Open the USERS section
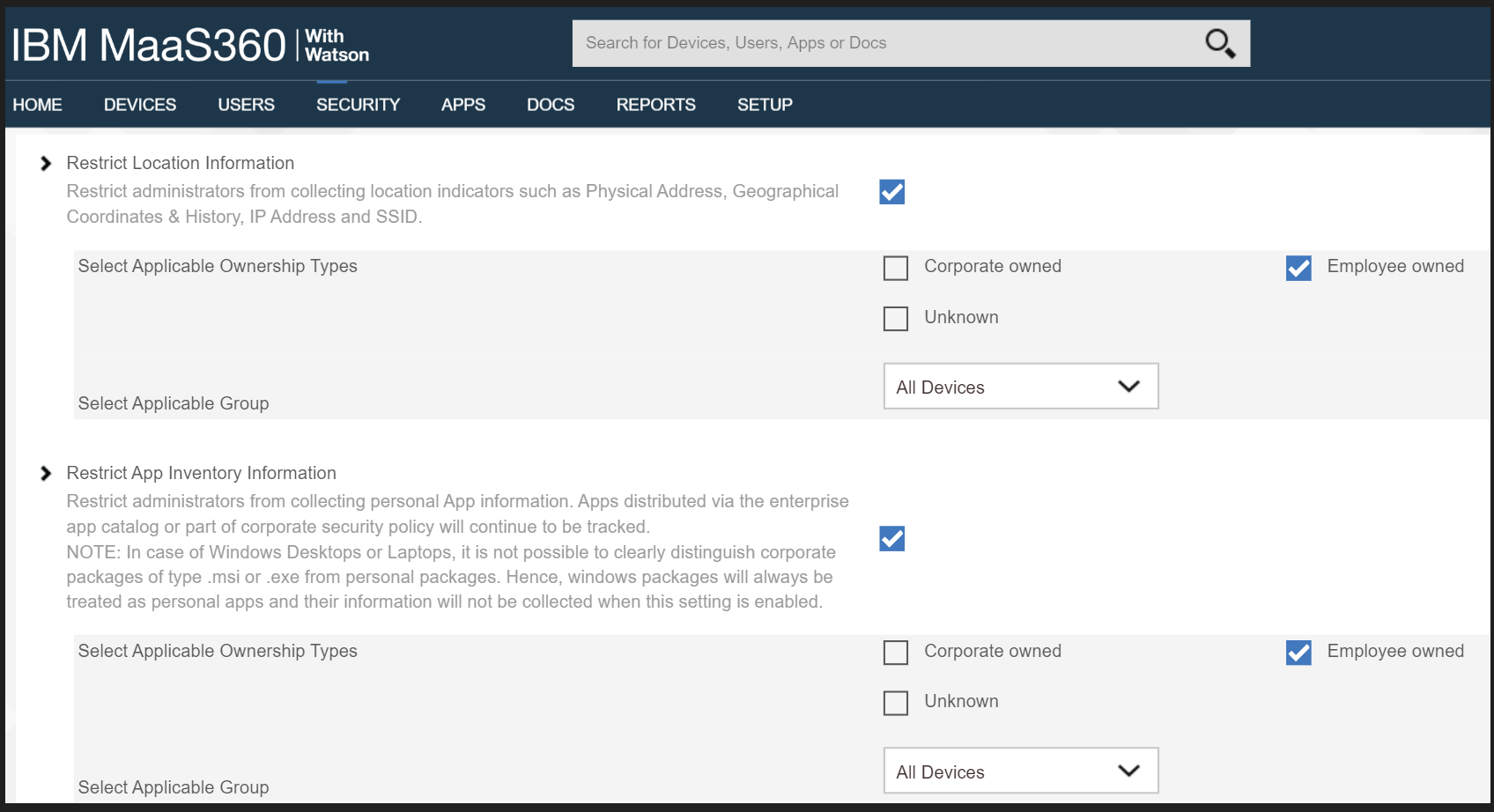 (246, 104)
